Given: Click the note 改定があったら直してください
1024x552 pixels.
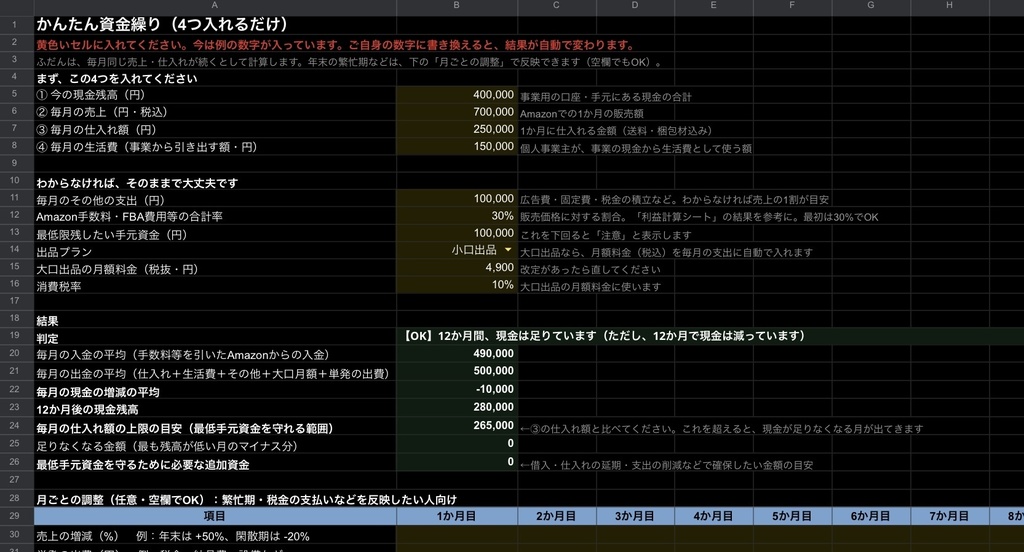Looking at the screenshot, I should pos(590,269).
